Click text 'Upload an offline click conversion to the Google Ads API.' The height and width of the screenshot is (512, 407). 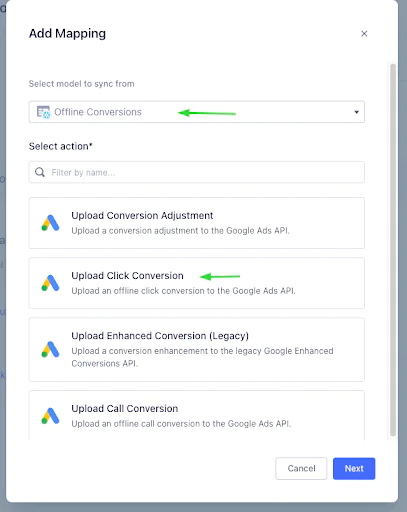click(x=183, y=291)
